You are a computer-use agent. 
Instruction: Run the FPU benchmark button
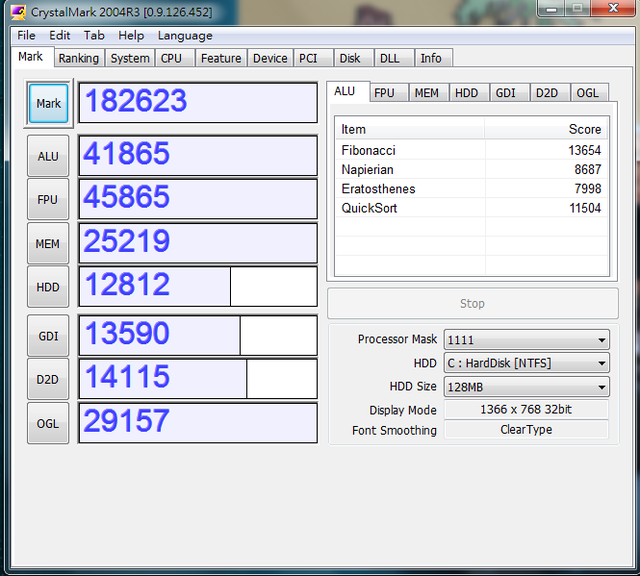[48, 200]
